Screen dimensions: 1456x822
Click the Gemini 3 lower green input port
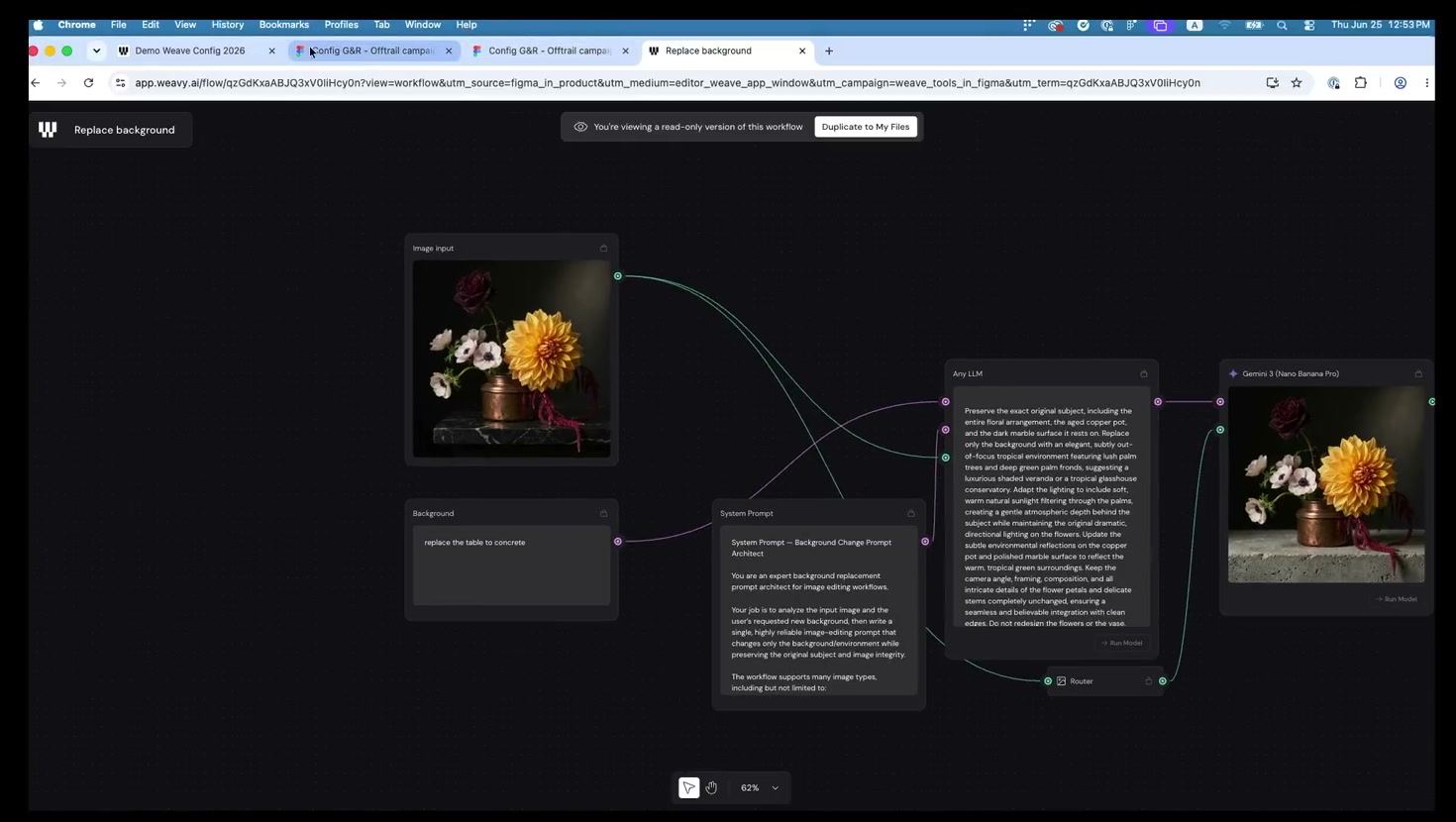1220,430
